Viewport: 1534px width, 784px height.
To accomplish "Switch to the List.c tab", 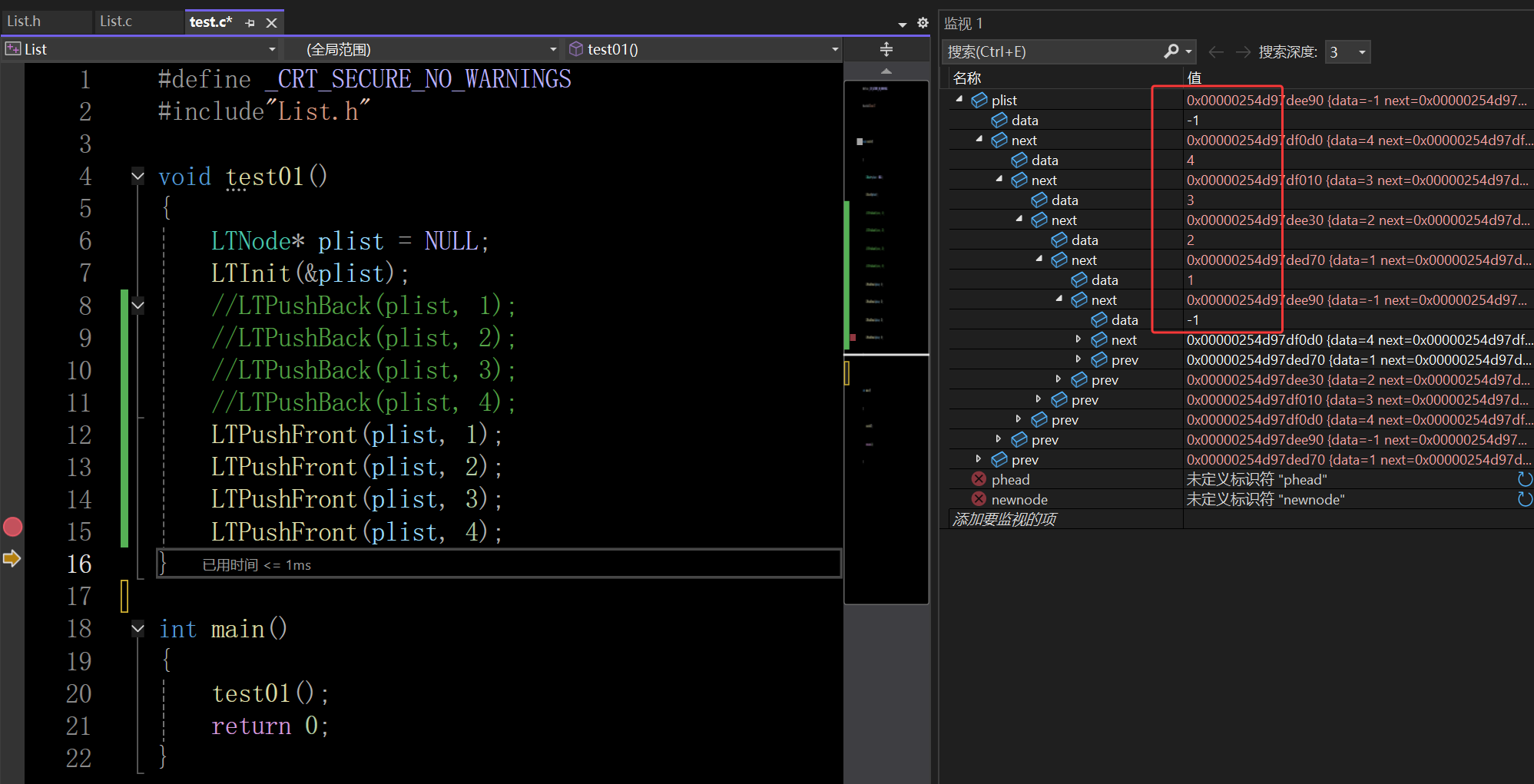I will (x=116, y=22).
